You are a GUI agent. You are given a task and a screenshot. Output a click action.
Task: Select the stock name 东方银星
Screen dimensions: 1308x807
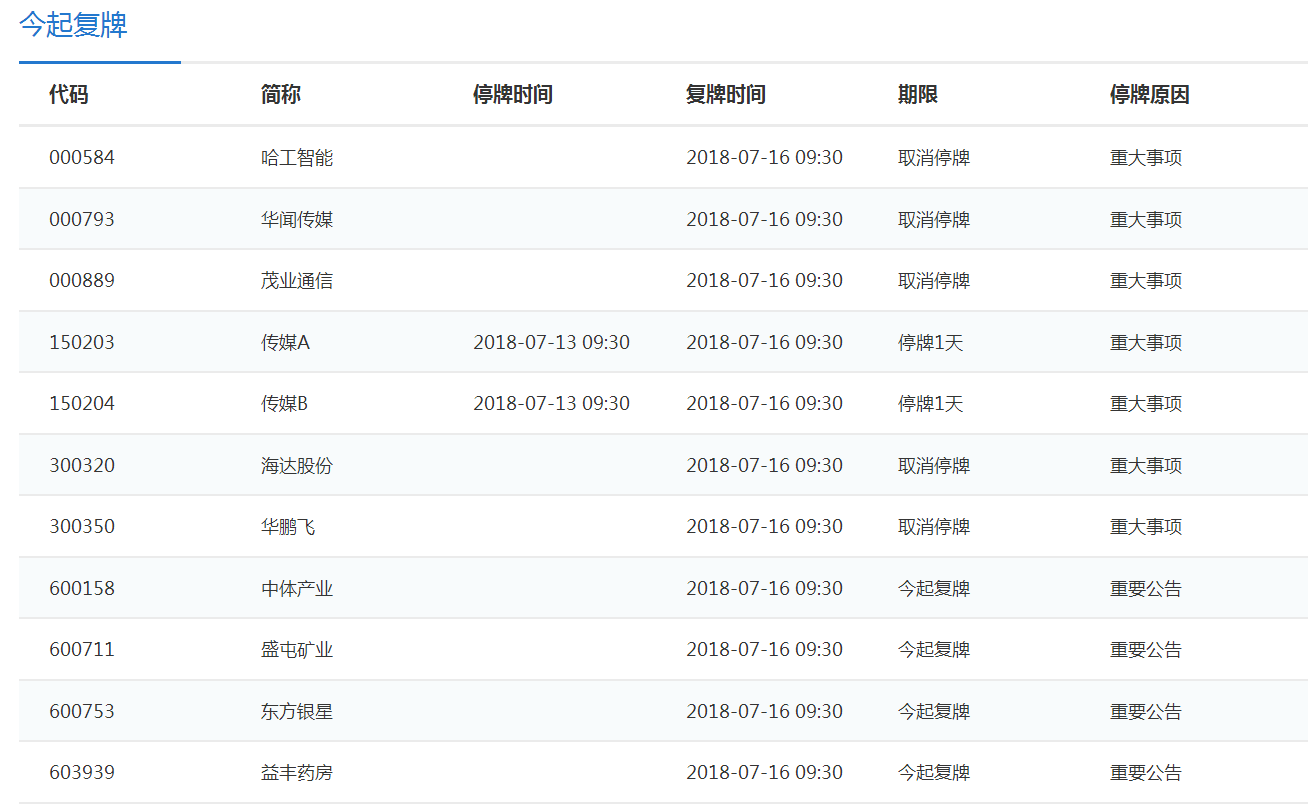(297, 712)
